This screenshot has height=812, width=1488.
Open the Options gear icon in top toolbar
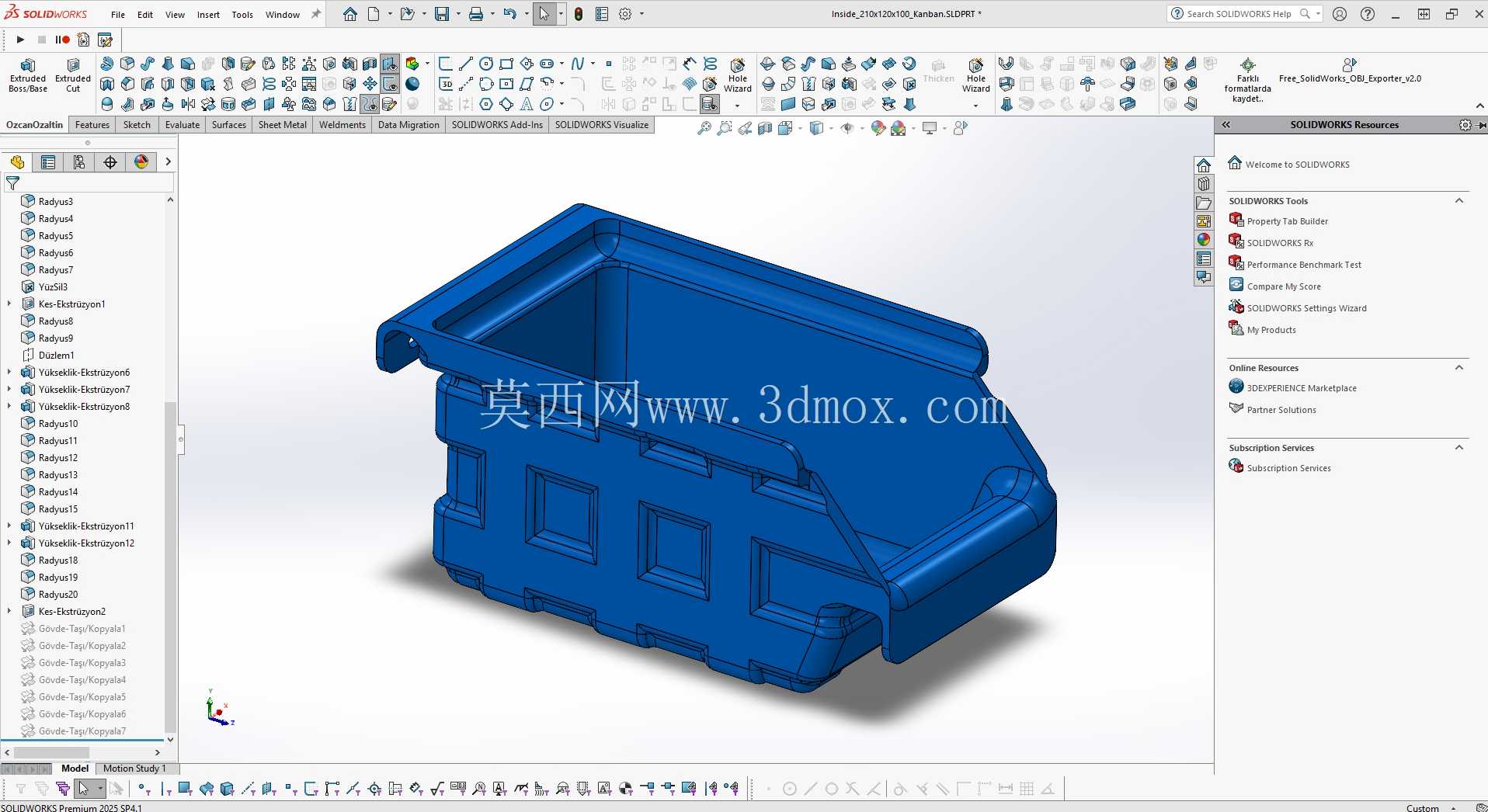tap(625, 14)
